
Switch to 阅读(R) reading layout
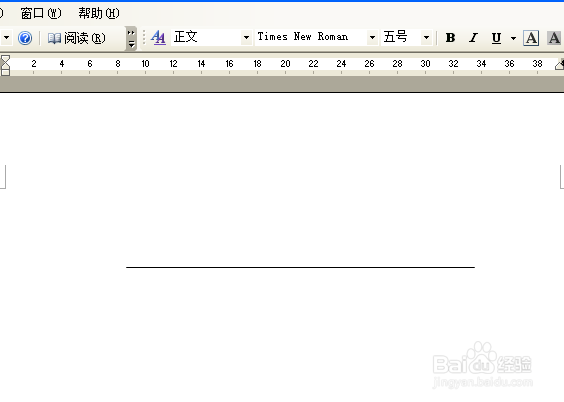[x=77, y=38]
